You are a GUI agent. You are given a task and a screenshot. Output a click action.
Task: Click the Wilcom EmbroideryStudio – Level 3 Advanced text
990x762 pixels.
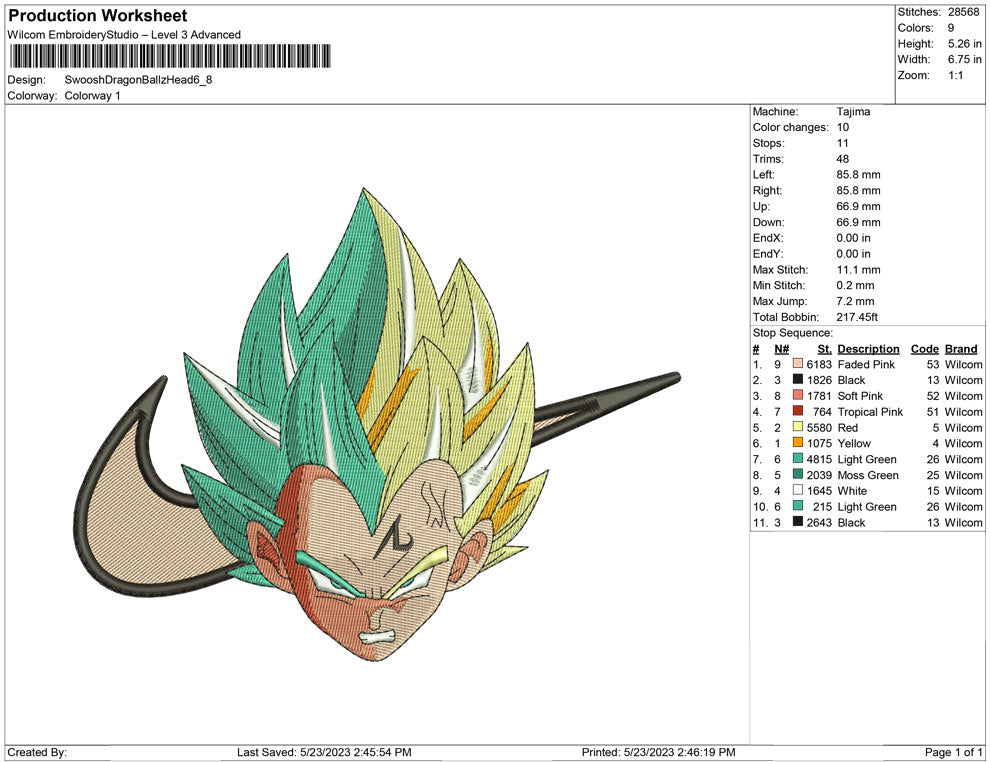124,35
